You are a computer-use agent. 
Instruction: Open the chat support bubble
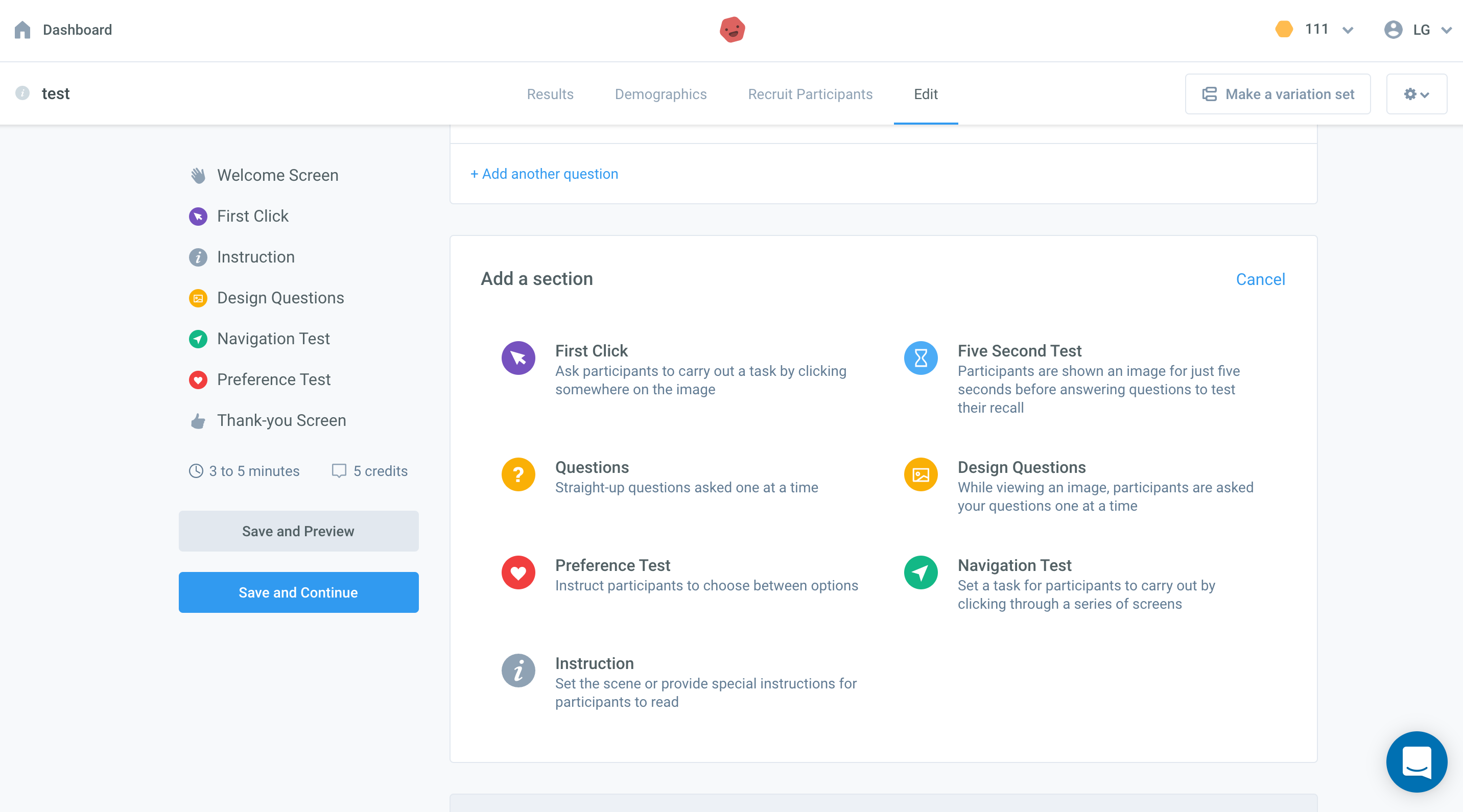(1416, 761)
